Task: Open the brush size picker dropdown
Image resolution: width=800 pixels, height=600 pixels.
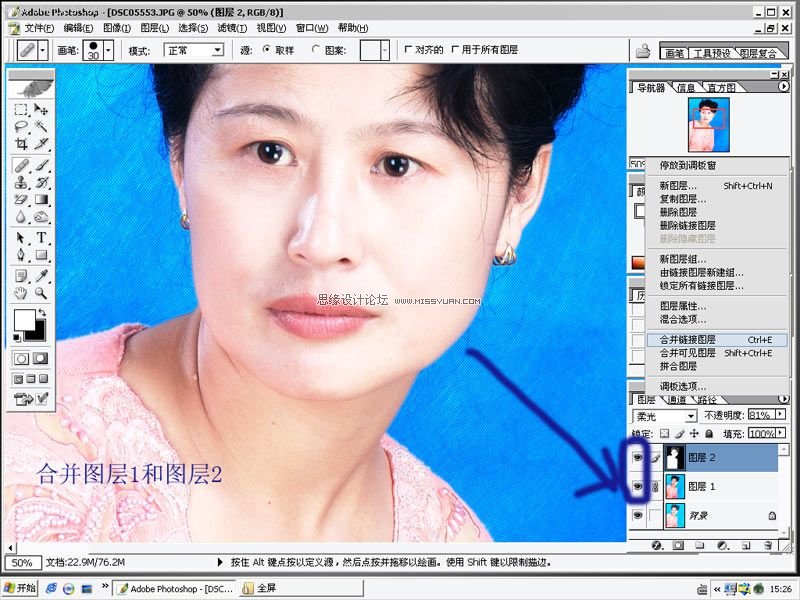Action: click(108, 51)
